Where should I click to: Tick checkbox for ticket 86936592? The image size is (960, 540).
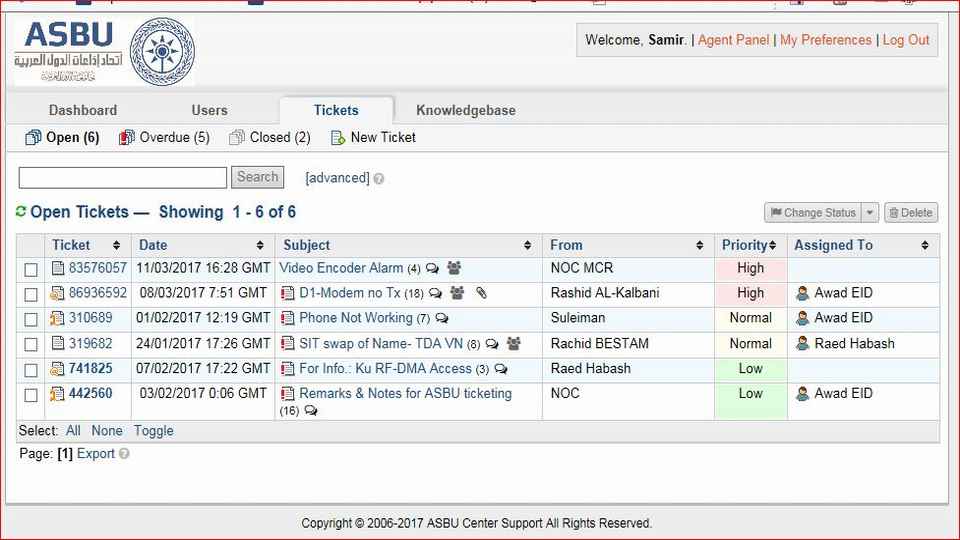(31, 294)
